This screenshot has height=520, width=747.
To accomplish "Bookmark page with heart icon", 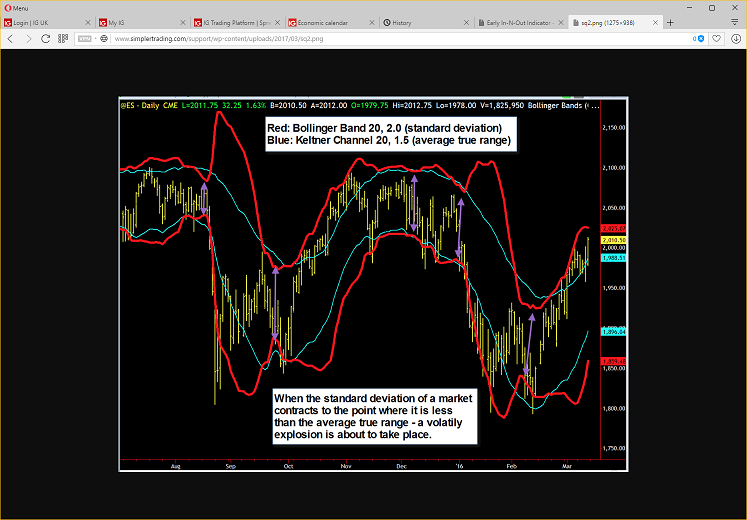I will point(717,39).
